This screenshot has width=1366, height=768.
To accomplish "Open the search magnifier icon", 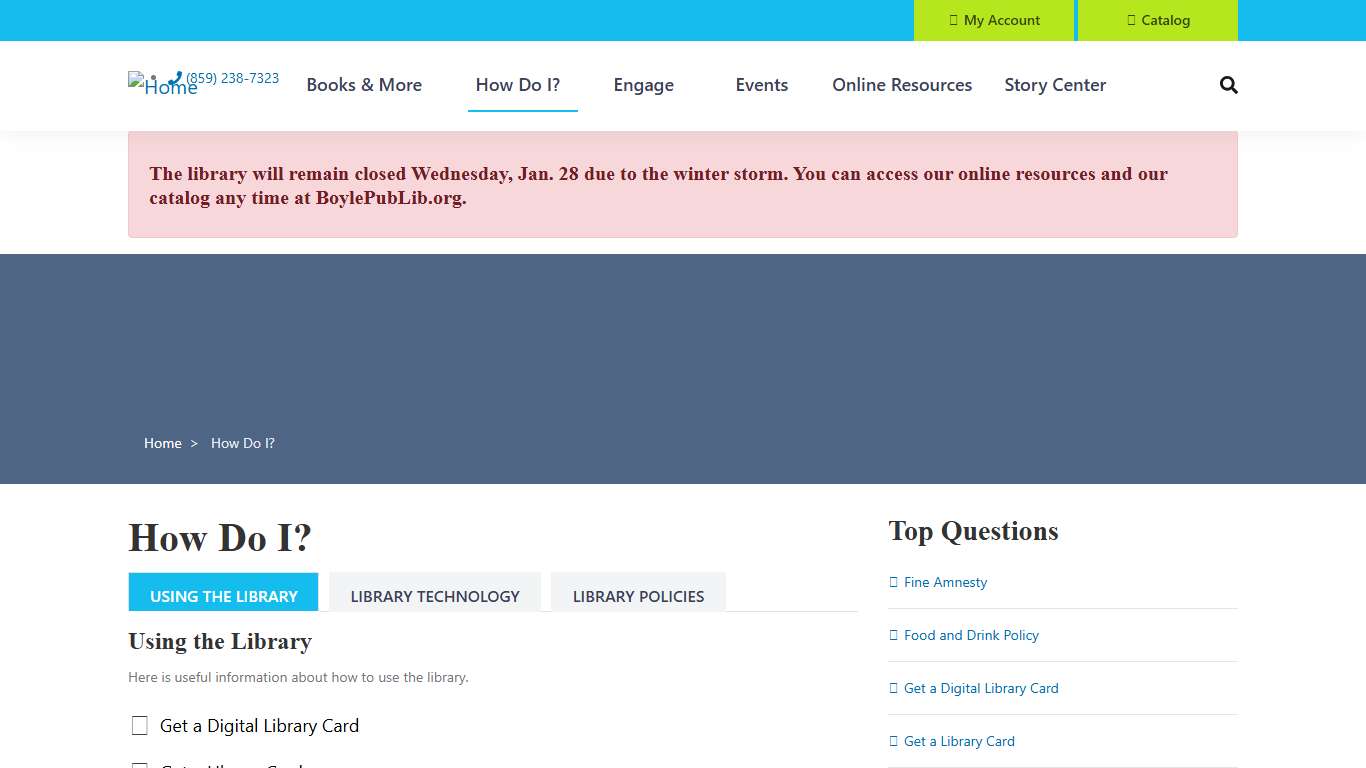I will 1229,85.
